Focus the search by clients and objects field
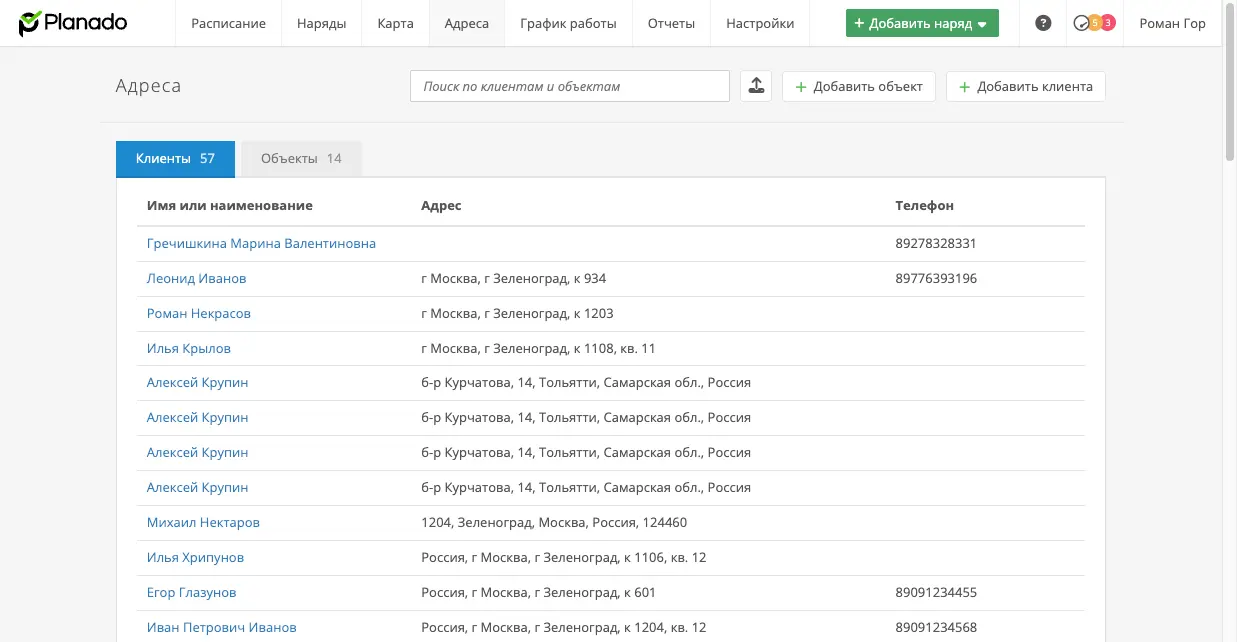Image resolution: width=1237 pixels, height=642 pixels. click(x=570, y=86)
